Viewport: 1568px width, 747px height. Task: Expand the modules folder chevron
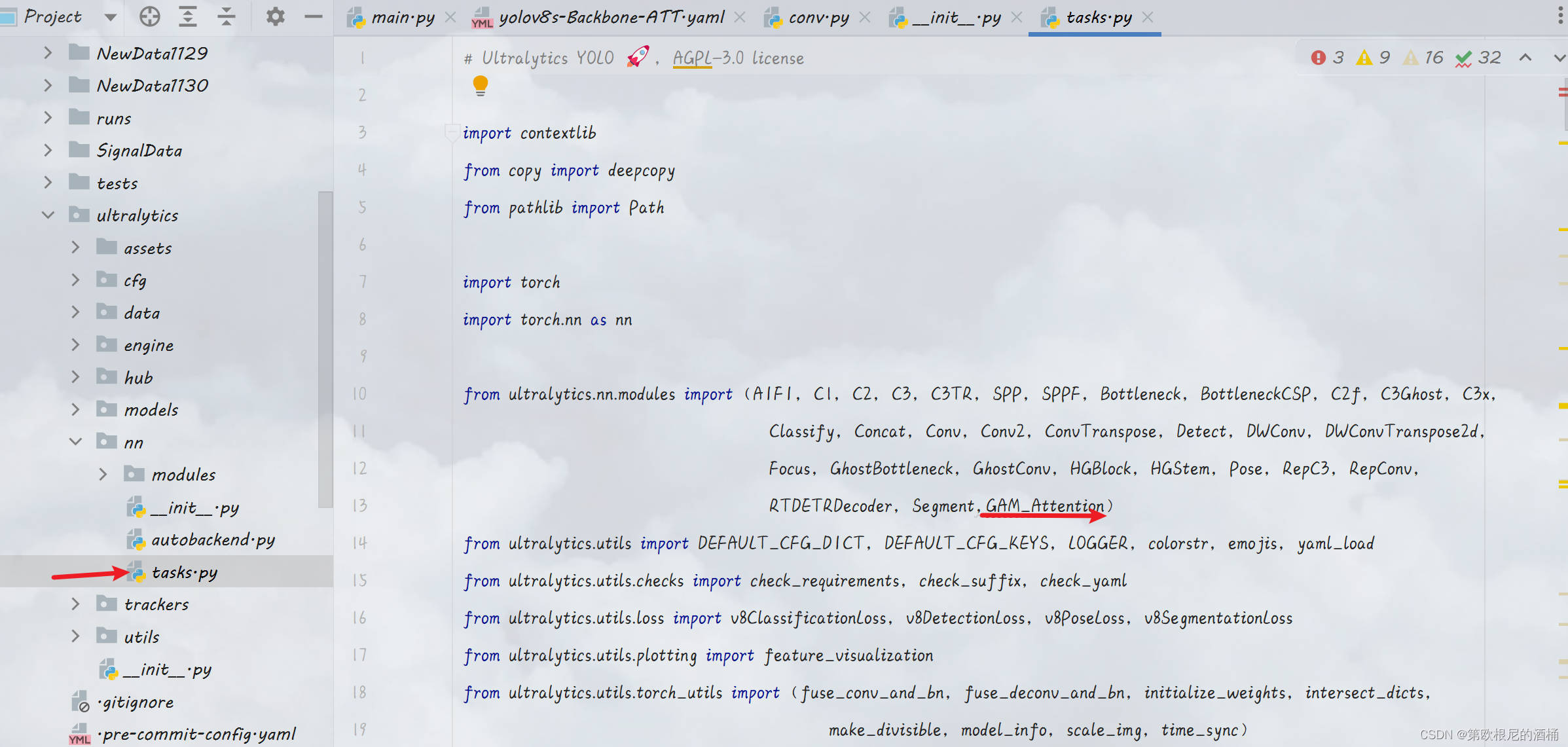point(103,474)
